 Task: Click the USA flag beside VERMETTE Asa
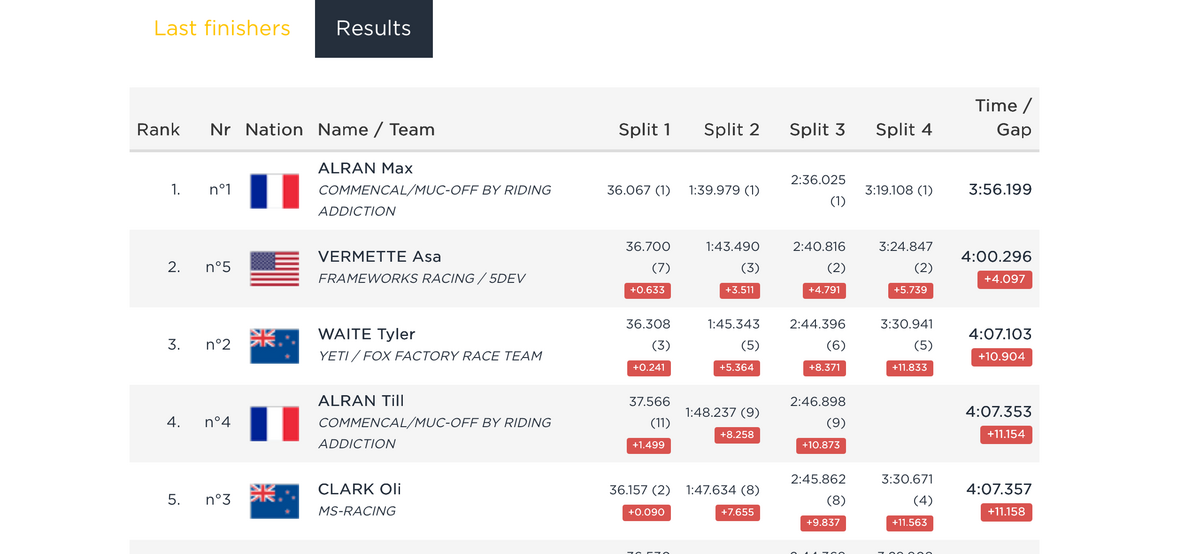[274, 268]
